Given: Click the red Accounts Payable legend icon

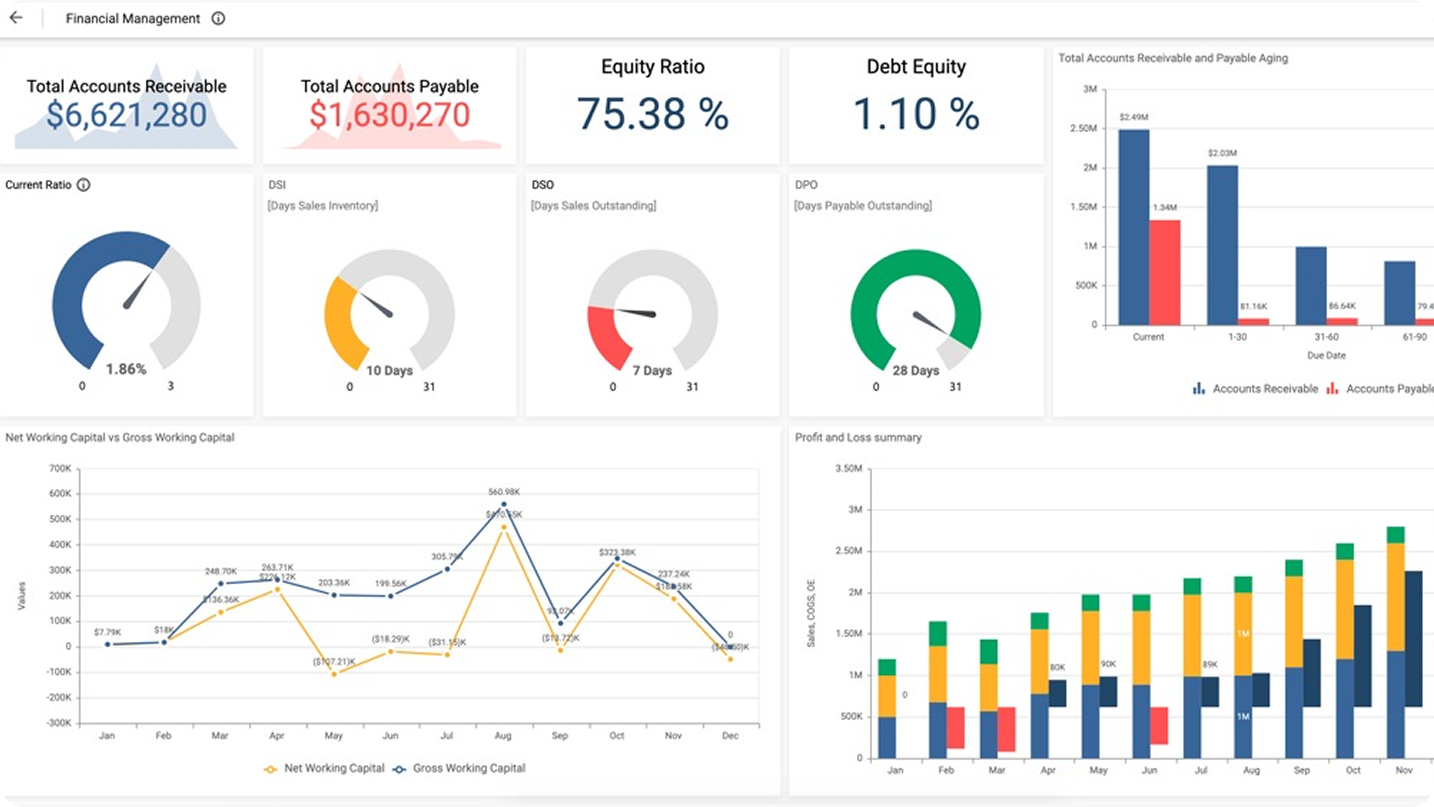Looking at the screenshot, I should pos(1332,389).
